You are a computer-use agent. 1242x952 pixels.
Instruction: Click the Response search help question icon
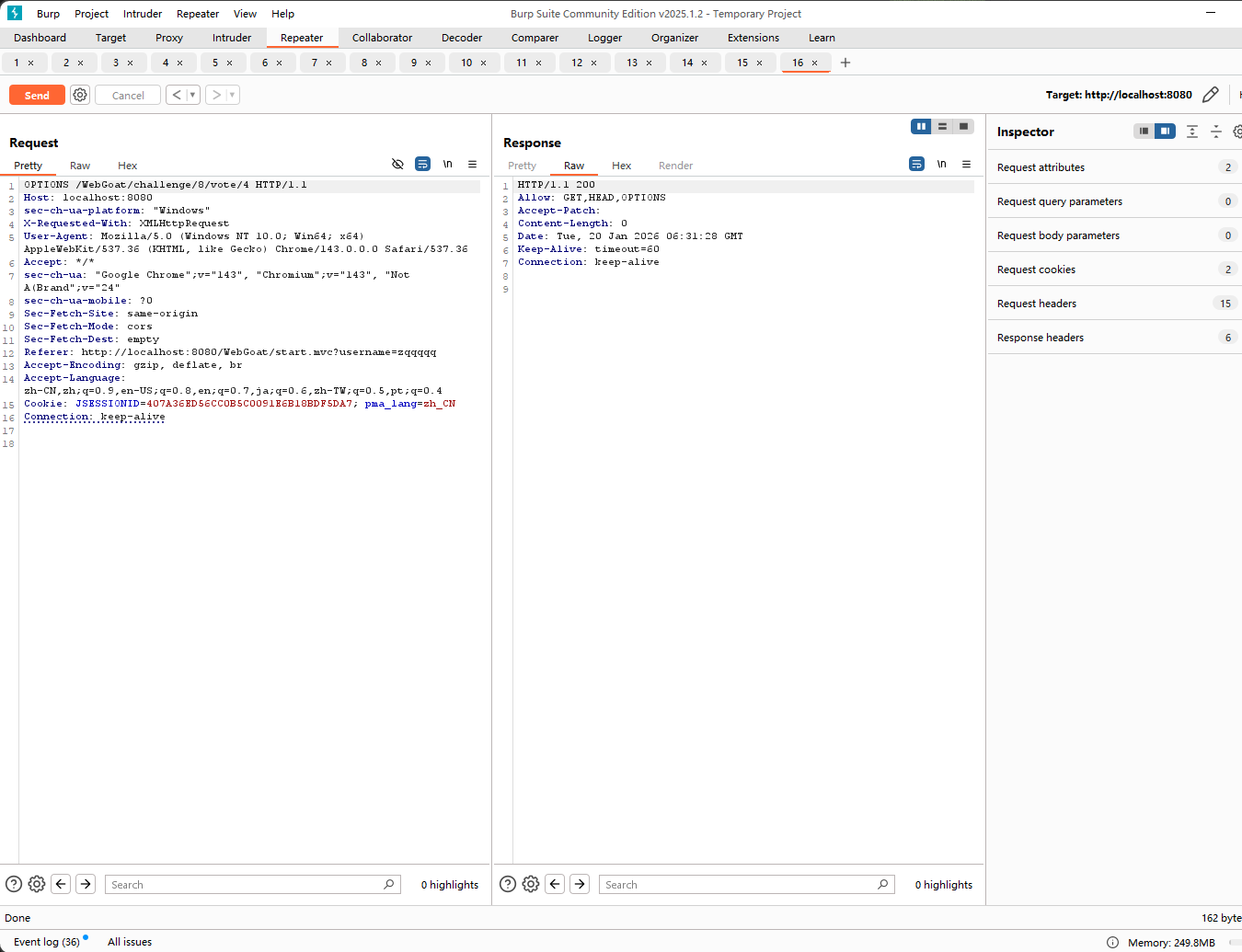pyautogui.click(x=508, y=884)
